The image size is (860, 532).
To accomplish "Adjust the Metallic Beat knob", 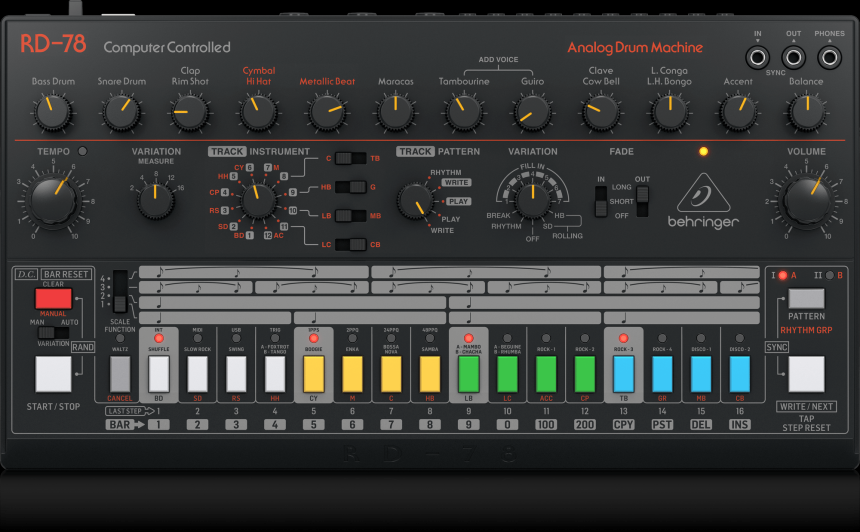I will (327, 112).
